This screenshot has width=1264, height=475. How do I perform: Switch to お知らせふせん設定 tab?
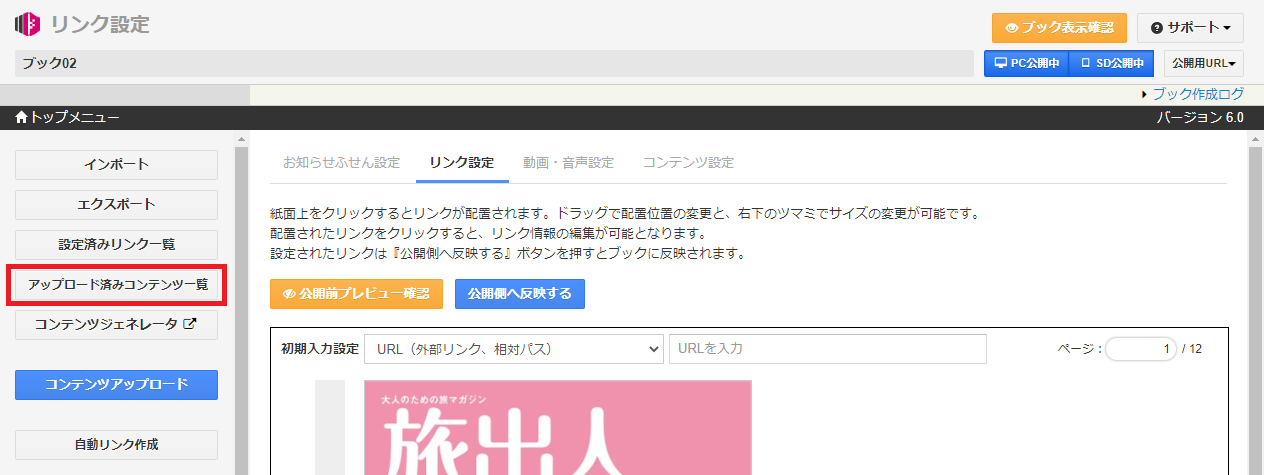(341, 163)
